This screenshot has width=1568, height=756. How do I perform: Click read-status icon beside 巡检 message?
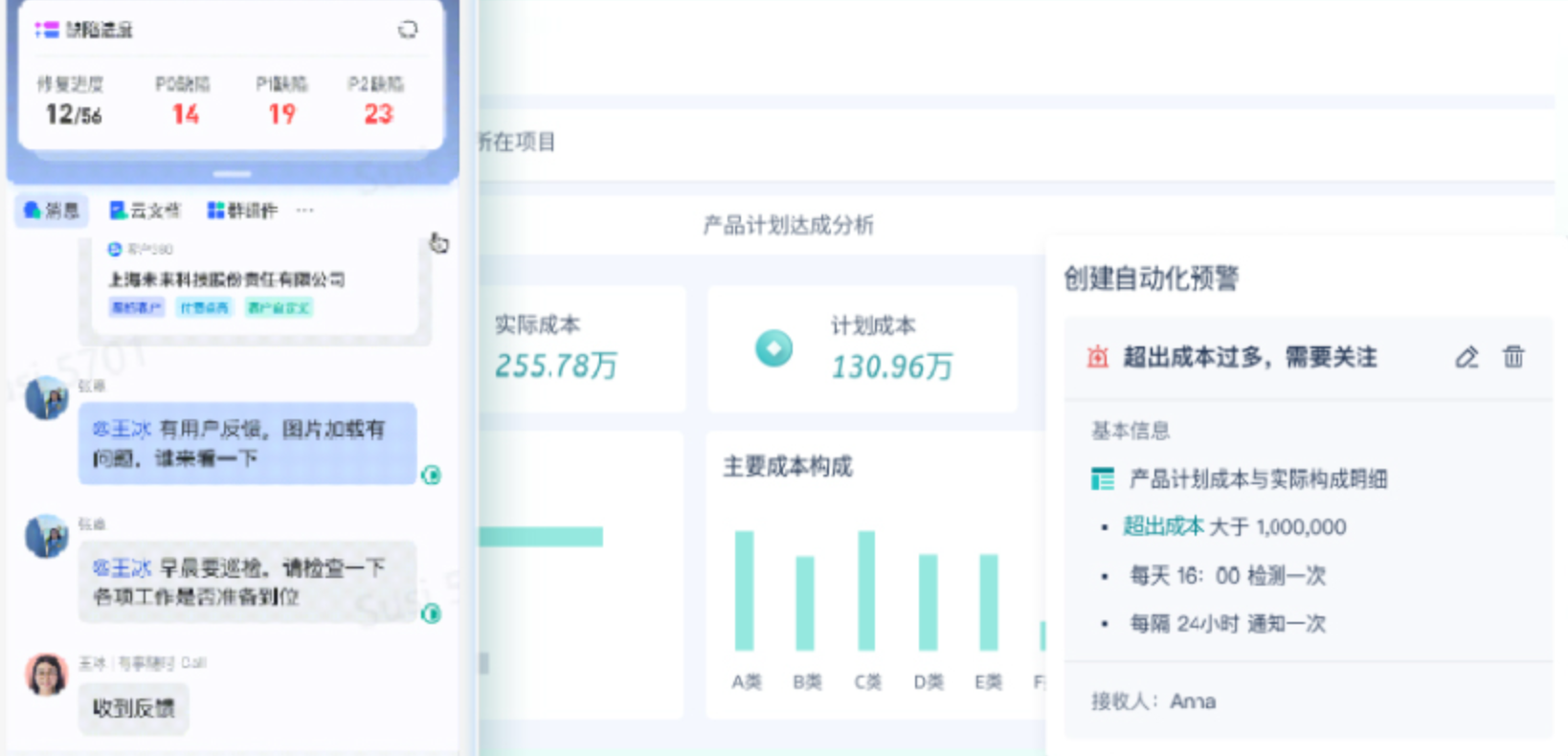432,613
